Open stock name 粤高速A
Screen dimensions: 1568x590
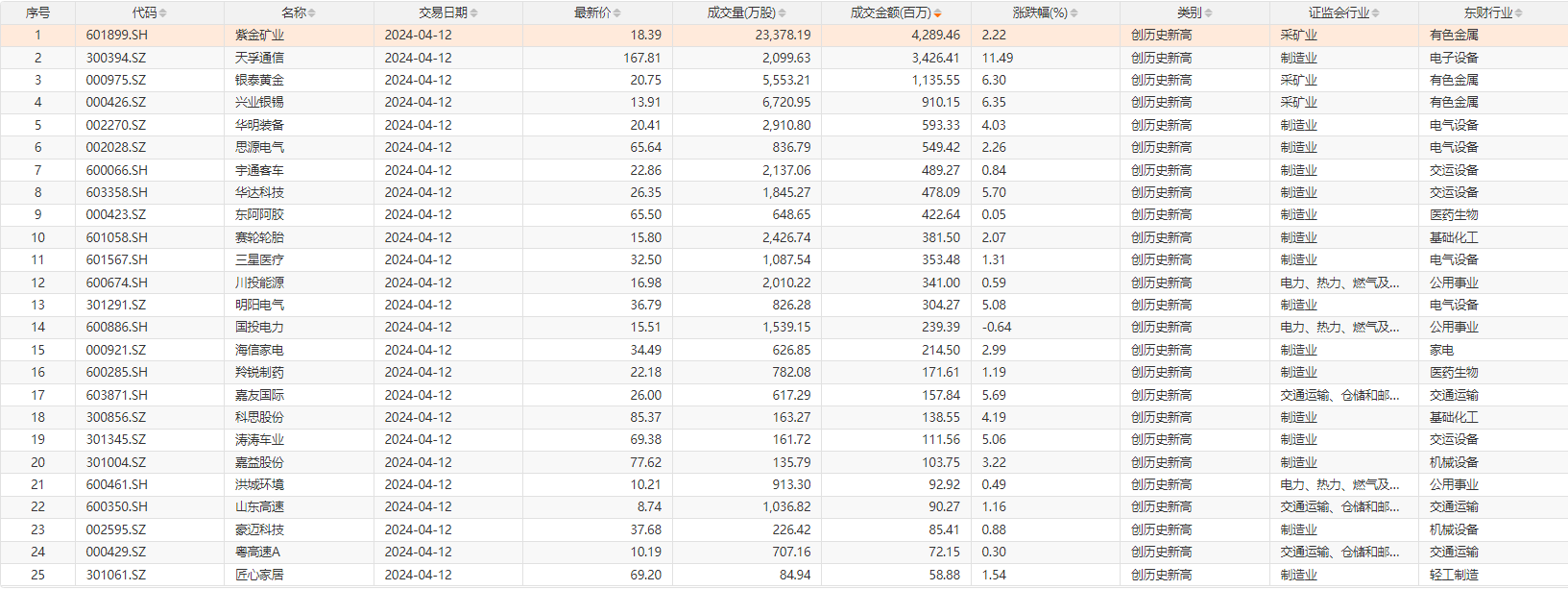click(x=257, y=552)
